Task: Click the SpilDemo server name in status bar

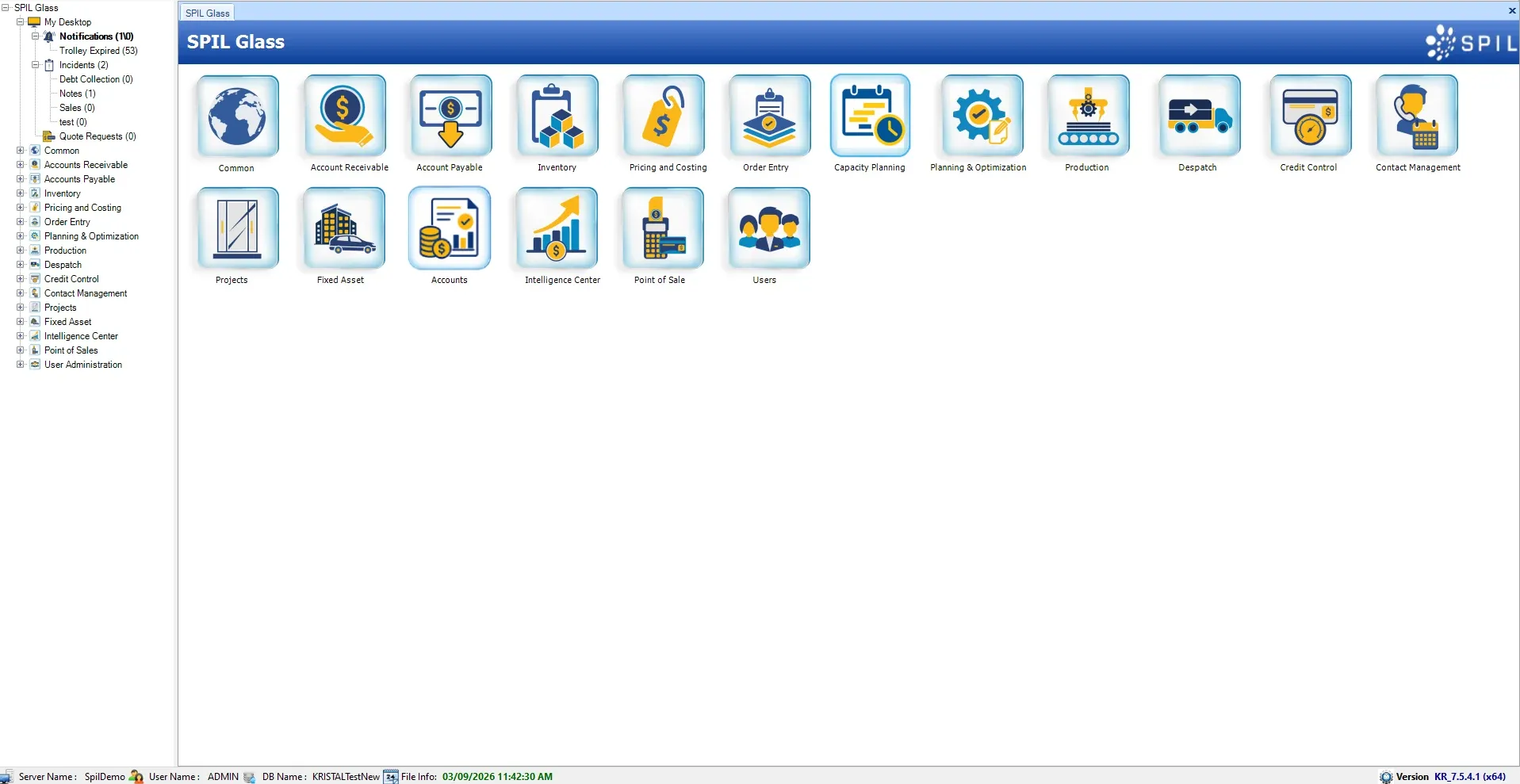Action: 105,777
